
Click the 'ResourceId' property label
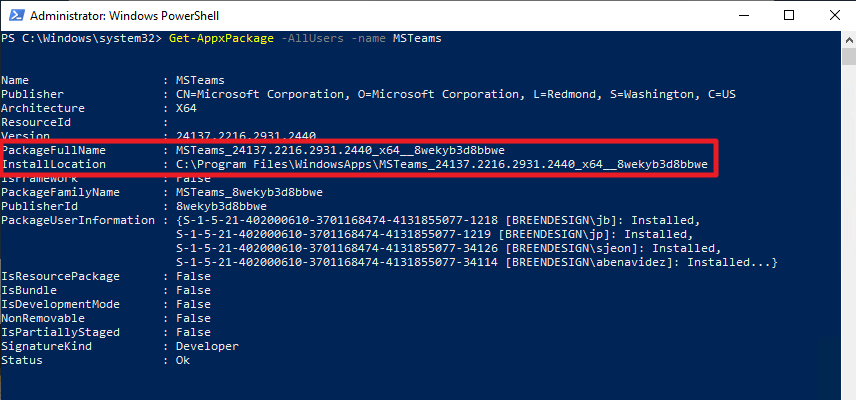coord(36,122)
